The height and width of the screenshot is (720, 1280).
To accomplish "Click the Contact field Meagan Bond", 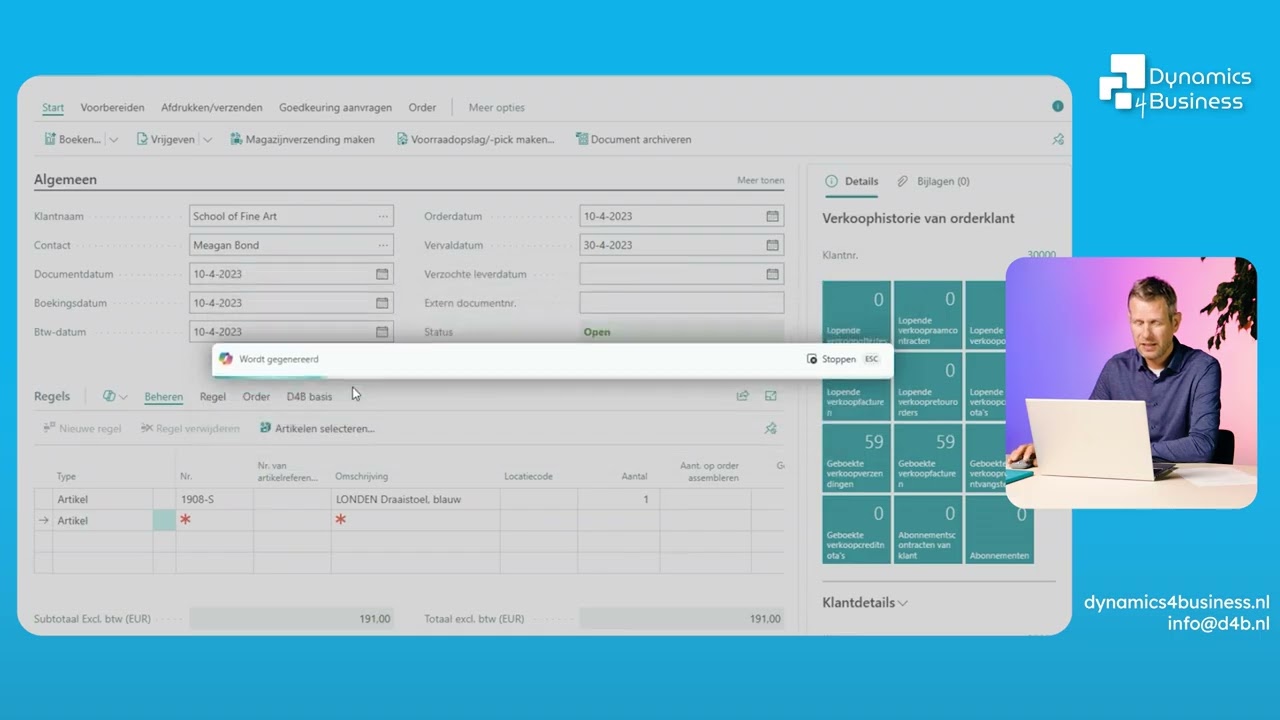I will [291, 245].
